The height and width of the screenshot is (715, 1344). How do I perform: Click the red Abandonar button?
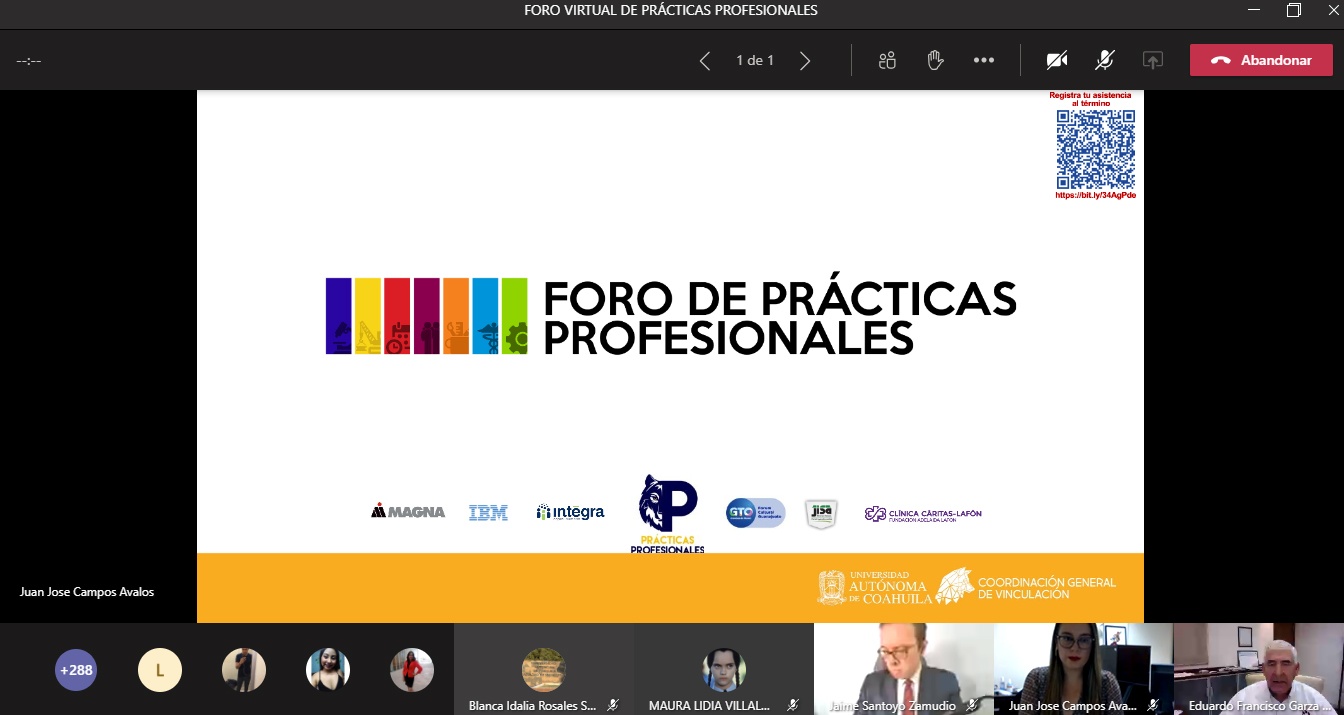(1261, 60)
